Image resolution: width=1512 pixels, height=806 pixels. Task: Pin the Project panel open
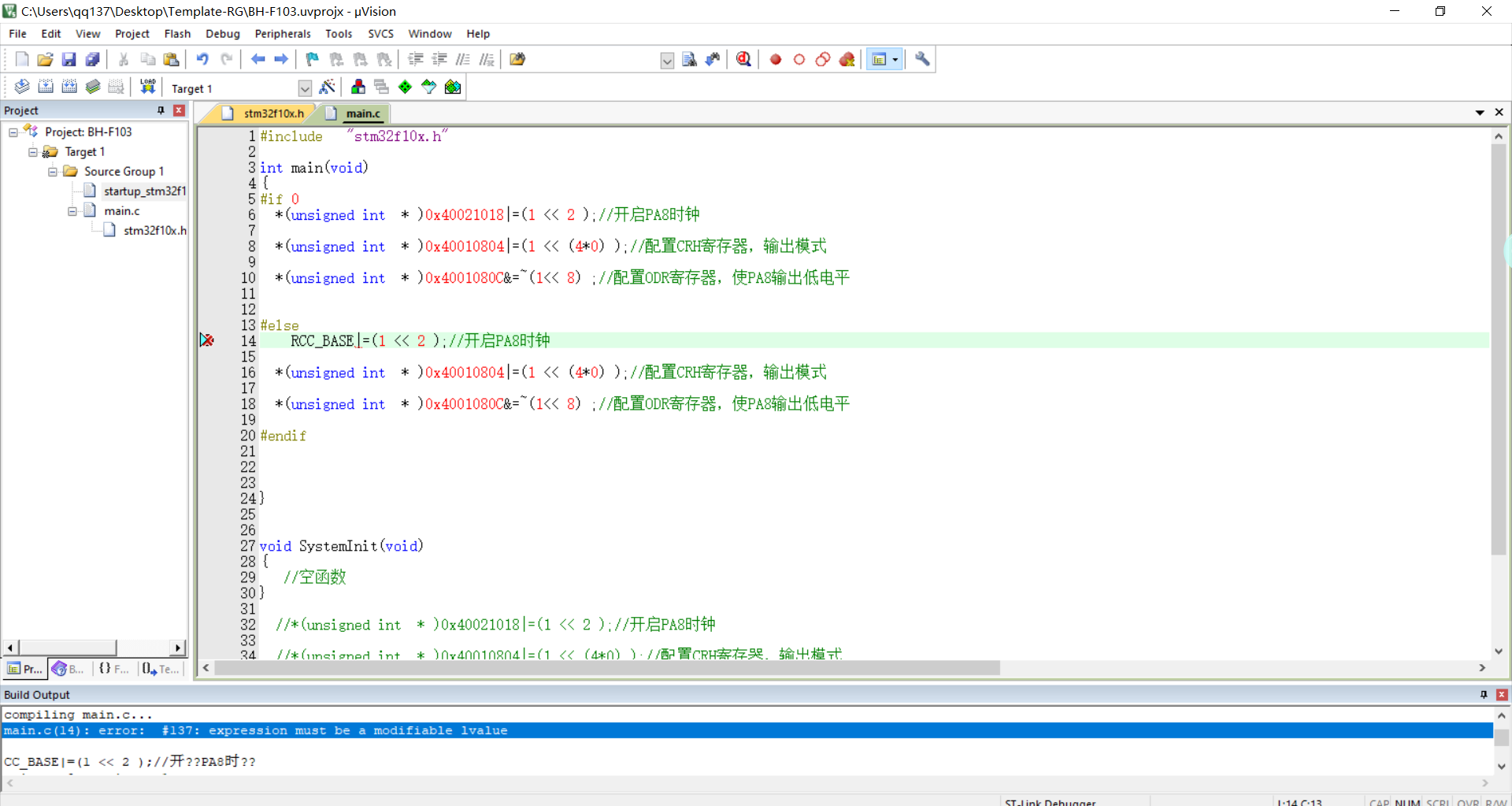pos(161,110)
